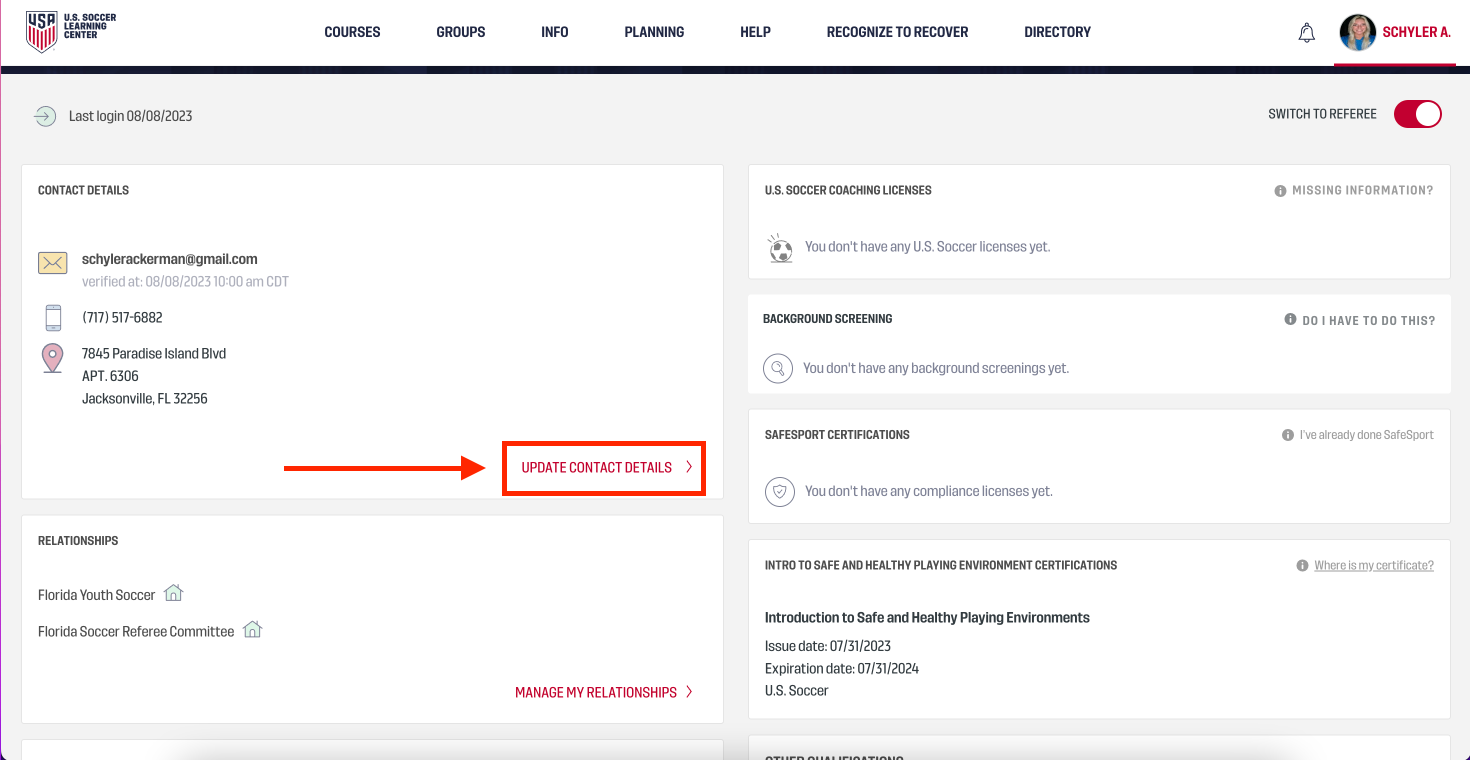Toggle the Switch to Referee switch
This screenshot has height=760, width=1470.
pos(1418,114)
